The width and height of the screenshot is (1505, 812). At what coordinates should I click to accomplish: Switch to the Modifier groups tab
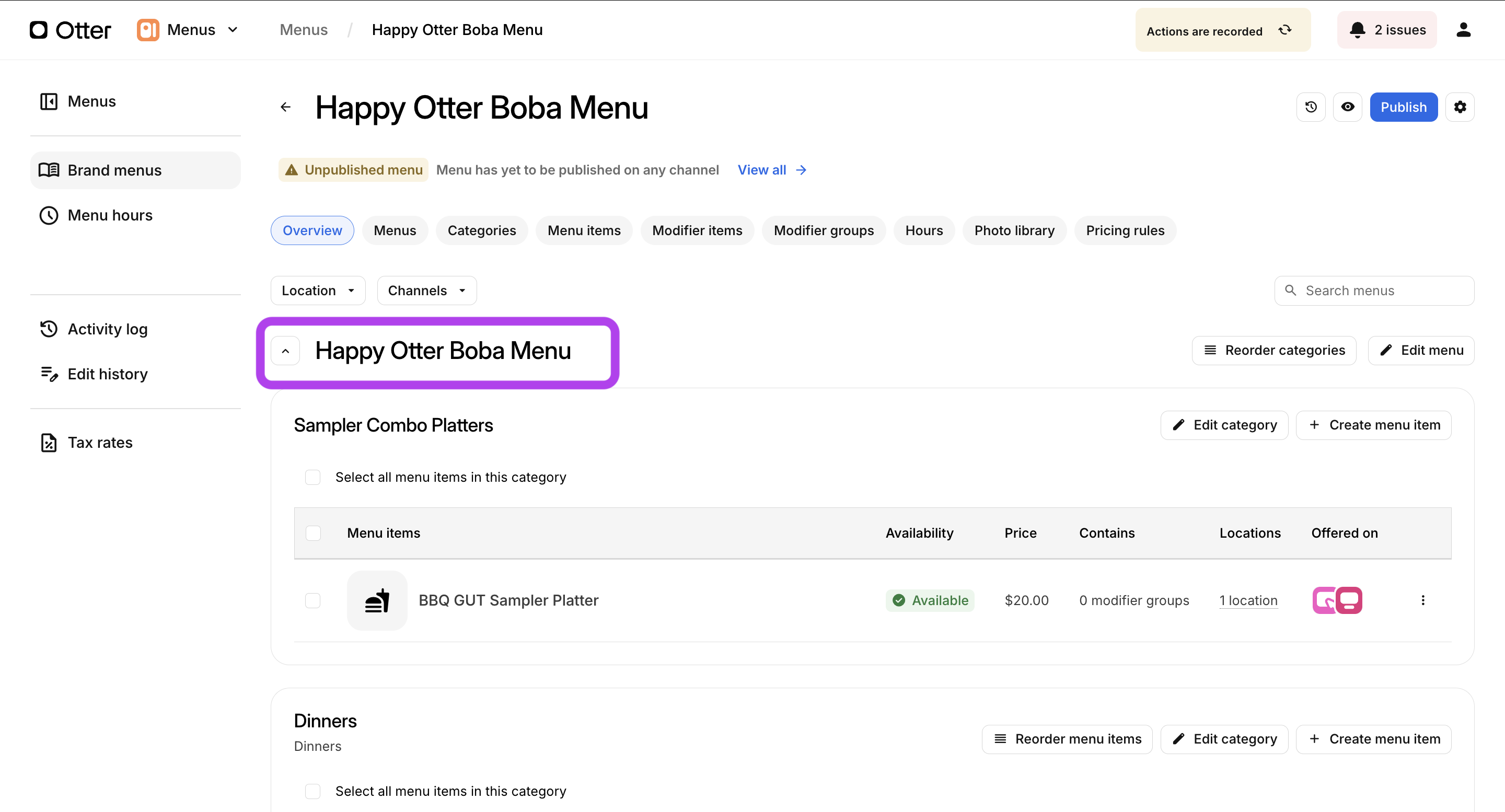(x=824, y=230)
